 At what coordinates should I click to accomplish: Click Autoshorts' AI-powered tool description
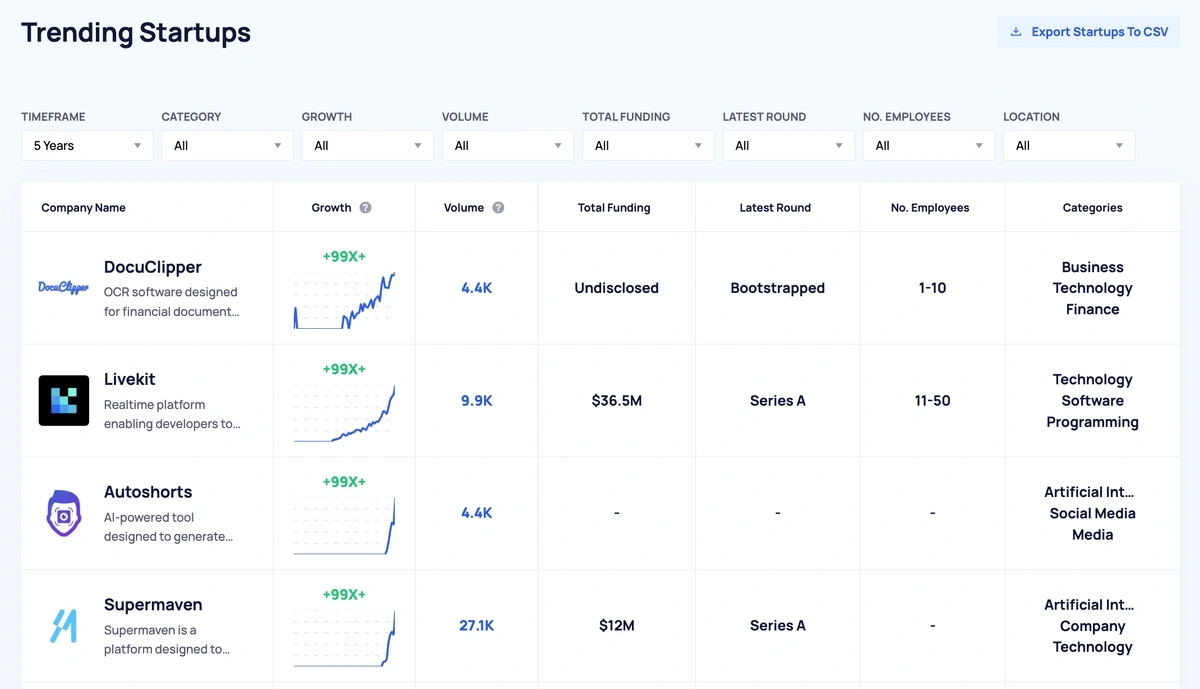coord(168,527)
